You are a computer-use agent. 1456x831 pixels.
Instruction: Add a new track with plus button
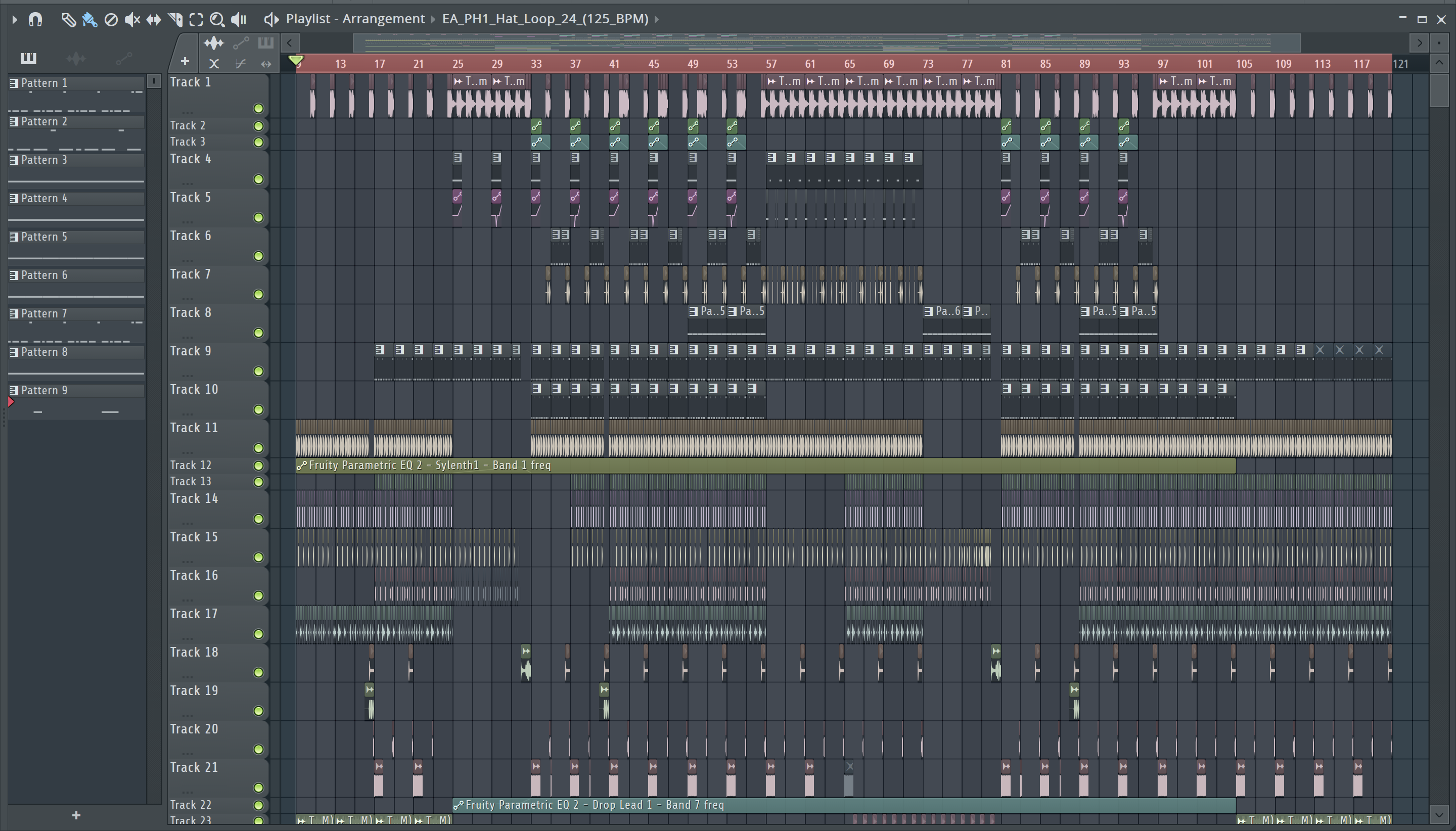coord(185,61)
